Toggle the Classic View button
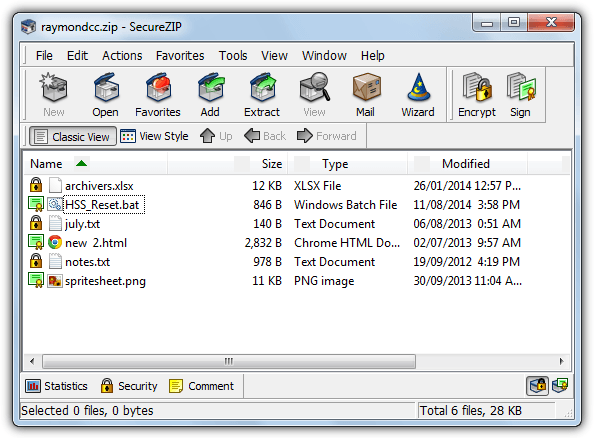This screenshot has height=438, width=594. (73, 136)
